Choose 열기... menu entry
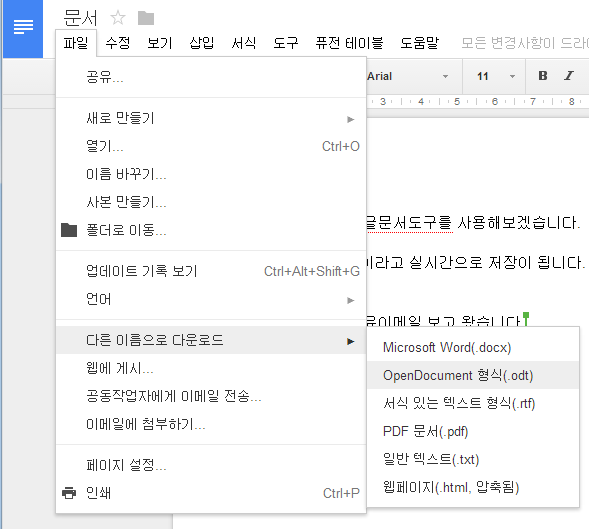Image resolution: width=589 pixels, height=529 pixels. 211,147
